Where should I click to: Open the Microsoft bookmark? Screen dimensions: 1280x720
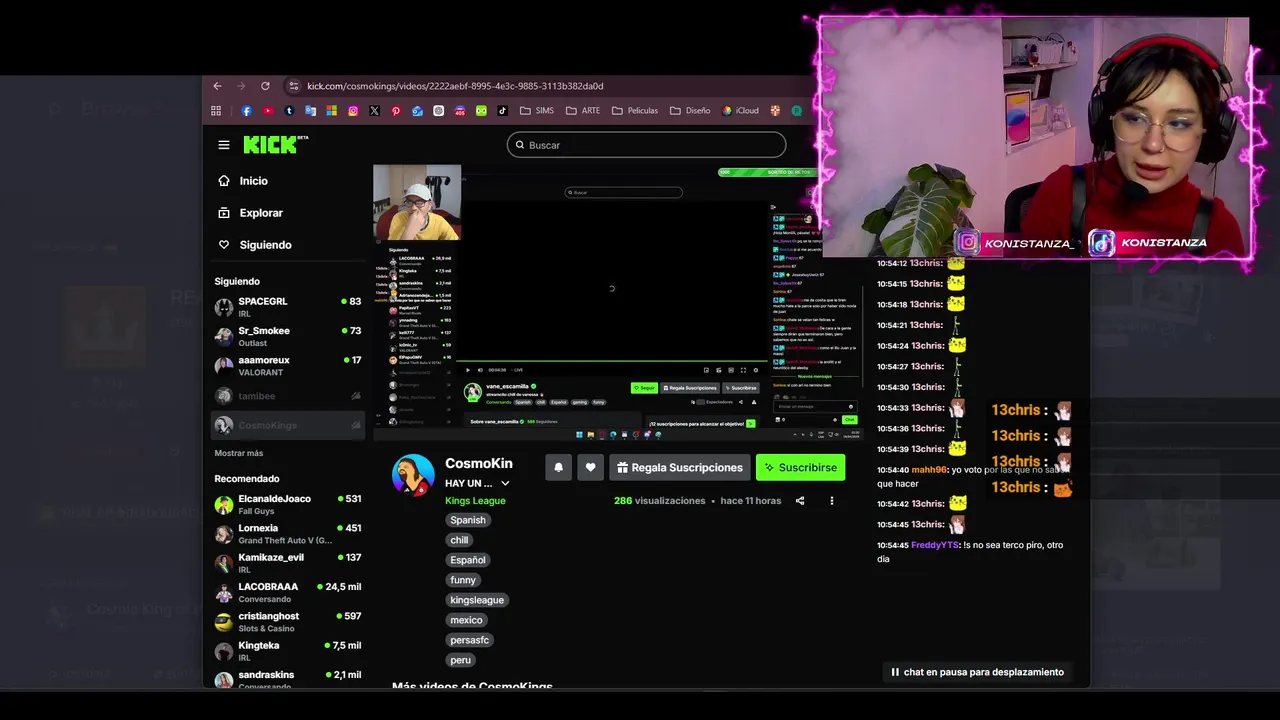click(332, 111)
